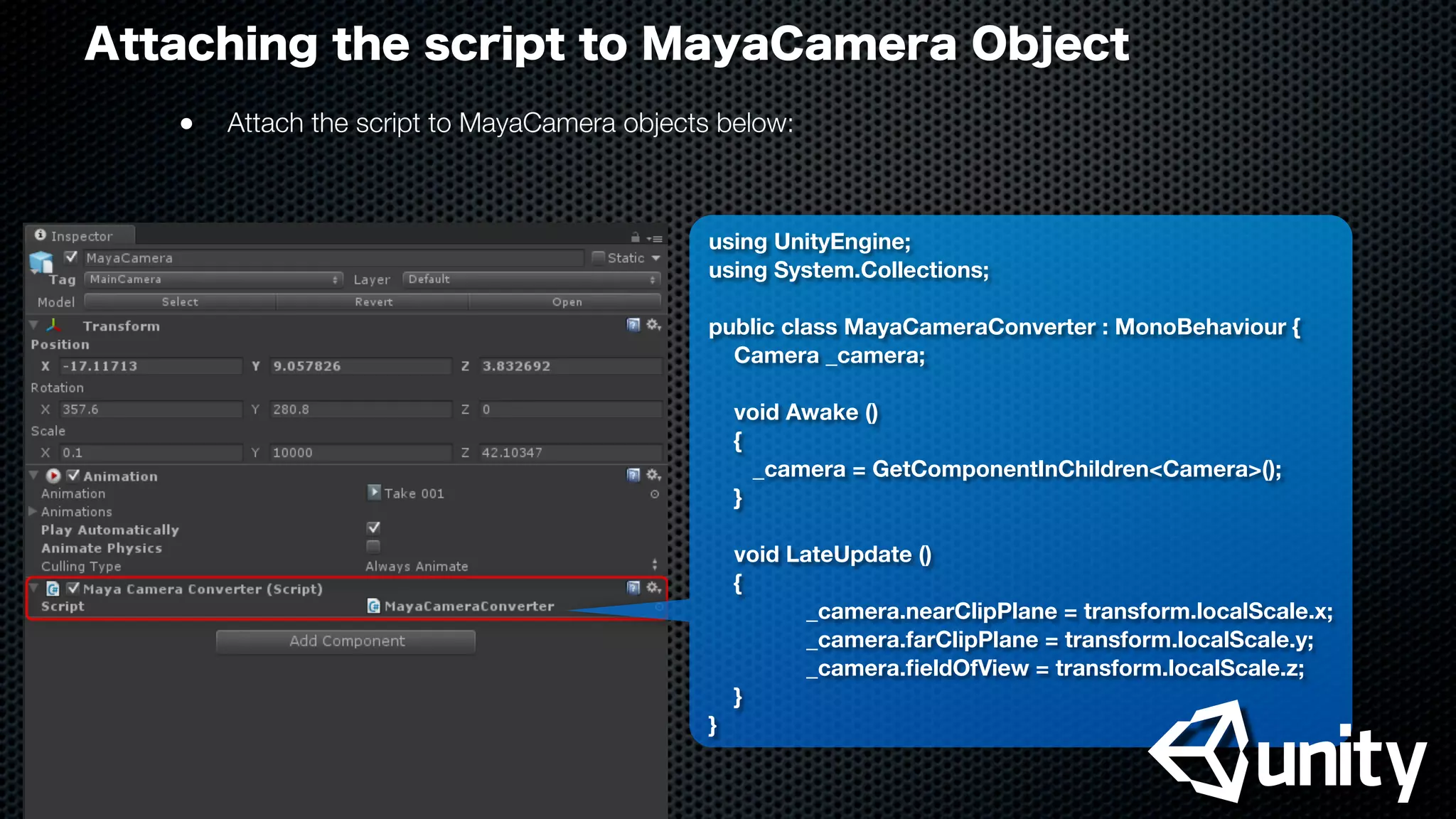Click the Inspector tab info icon
The image size is (1456, 819).
click(40, 235)
